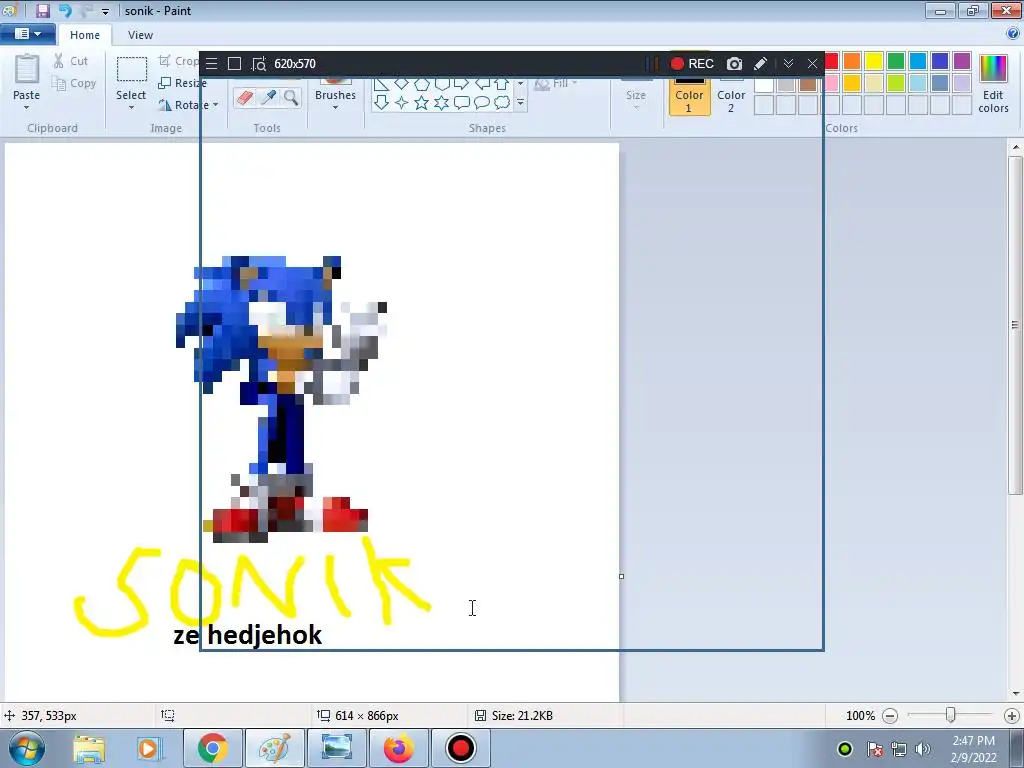The width and height of the screenshot is (1024, 768).
Task: Pick the indigo color swatch
Action: 940,61
